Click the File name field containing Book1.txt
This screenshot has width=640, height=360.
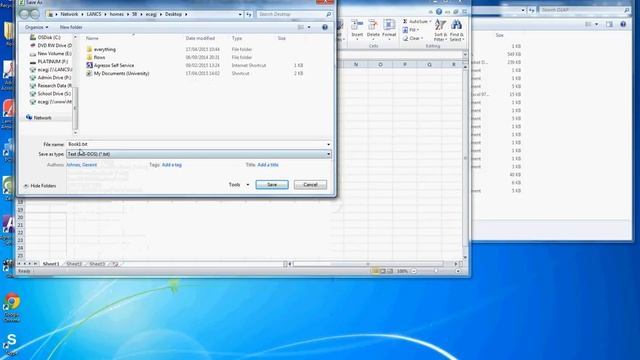pos(199,144)
